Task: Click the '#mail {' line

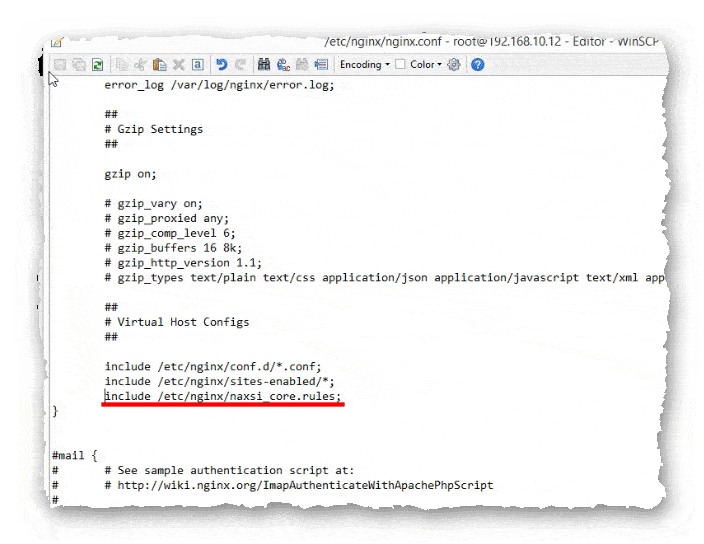Action: coord(75,456)
